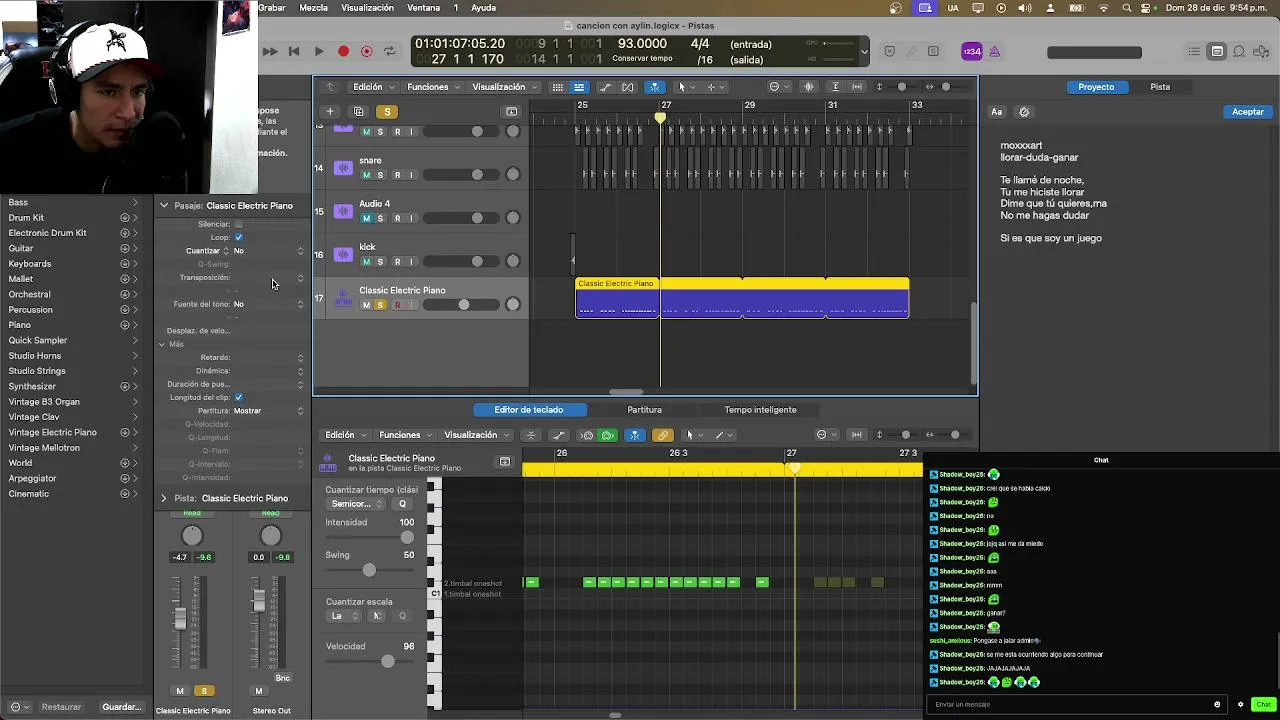Toggle Catch playhead in piano roll toolbar
Image resolution: width=1280 pixels, height=720 pixels.
click(635, 435)
